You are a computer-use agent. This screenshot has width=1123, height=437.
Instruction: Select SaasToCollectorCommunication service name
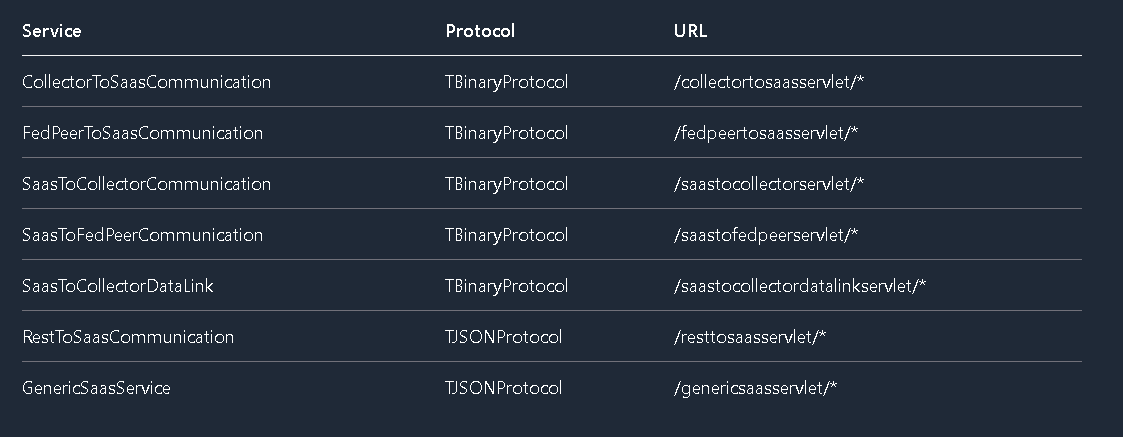(147, 183)
